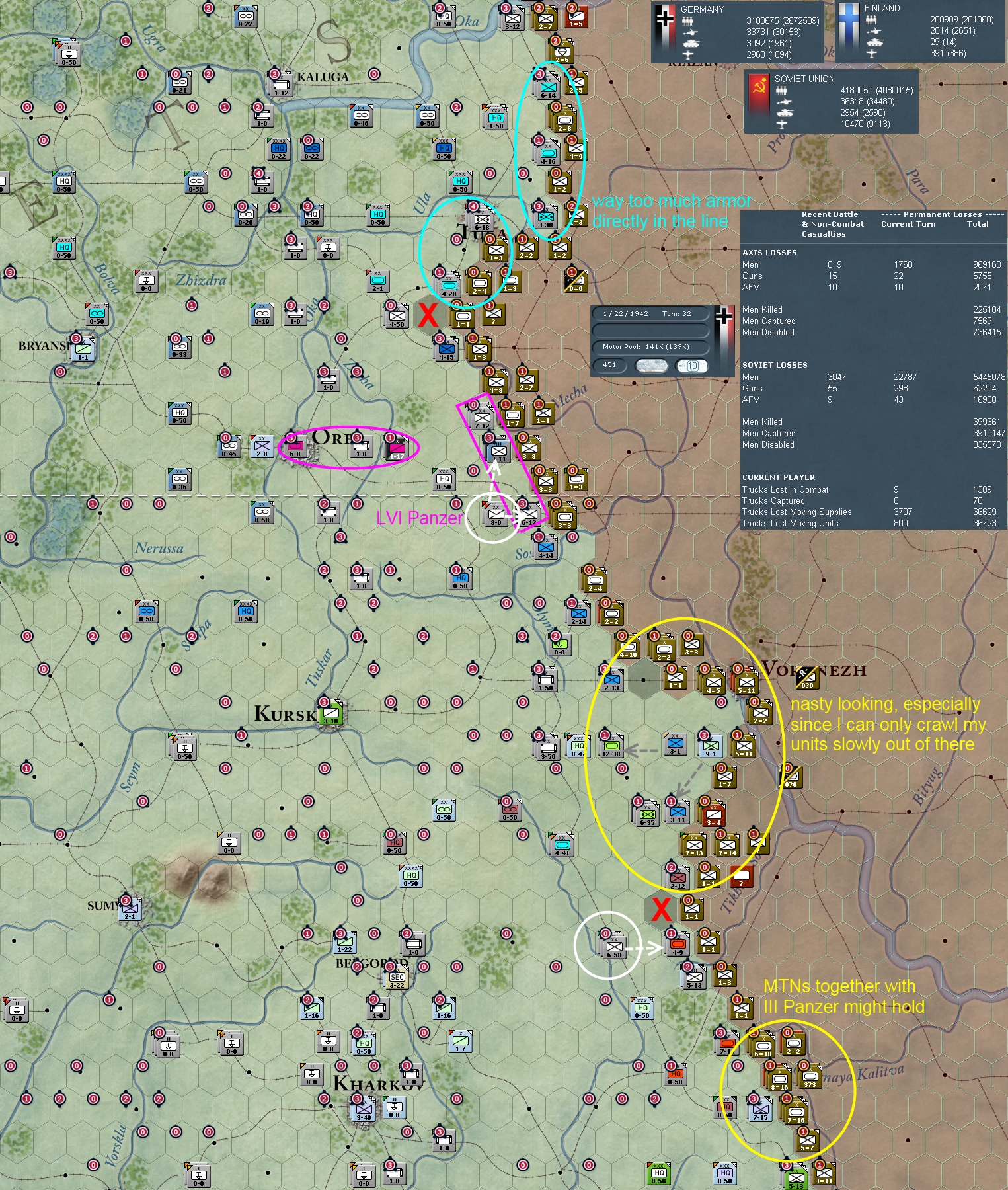This screenshot has height=1190, width=1008.
Task: Select the red 4-9 panzer unit
Action: point(678,943)
